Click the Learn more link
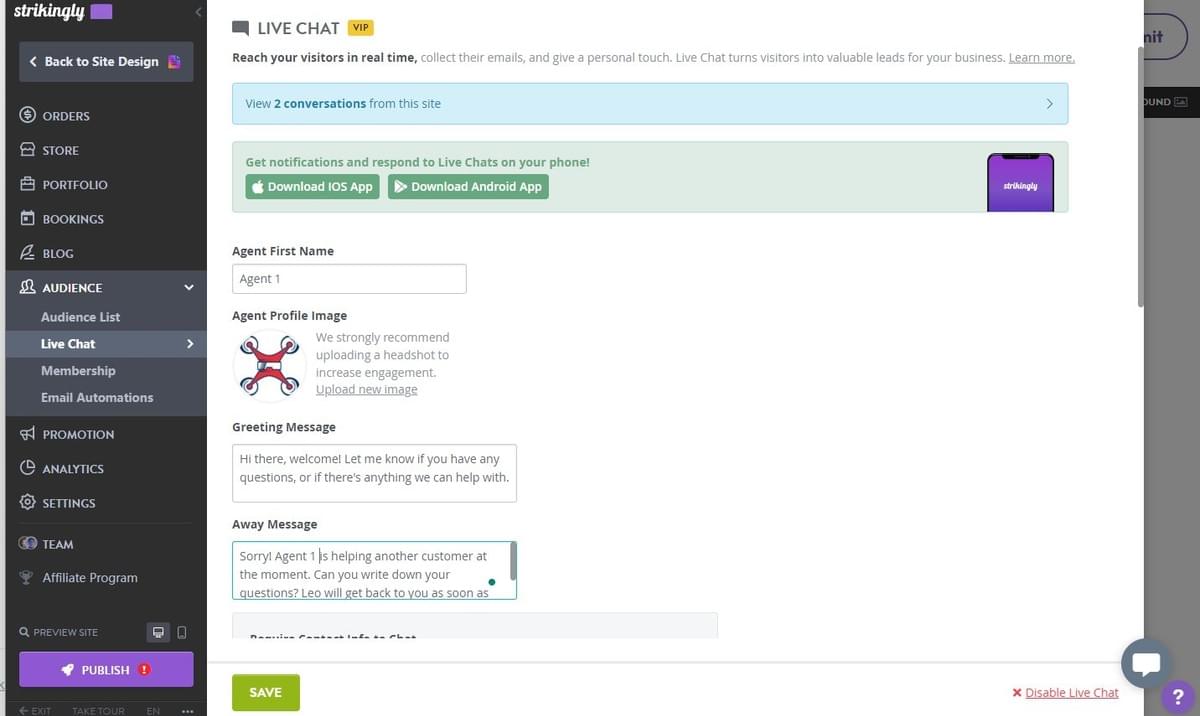The height and width of the screenshot is (716, 1200). [x=1041, y=58]
